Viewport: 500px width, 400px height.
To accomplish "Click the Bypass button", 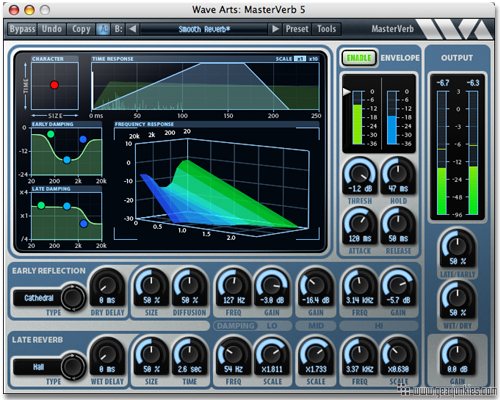I will [x=22, y=29].
